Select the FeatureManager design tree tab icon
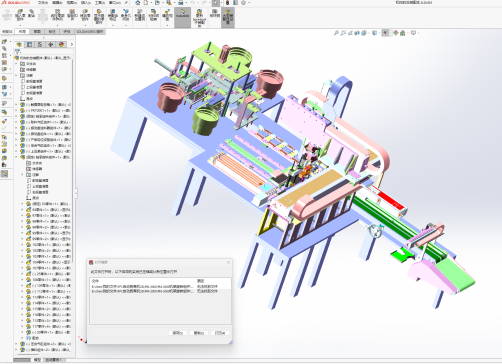This screenshot has width=502, height=364. click(19, 44)
